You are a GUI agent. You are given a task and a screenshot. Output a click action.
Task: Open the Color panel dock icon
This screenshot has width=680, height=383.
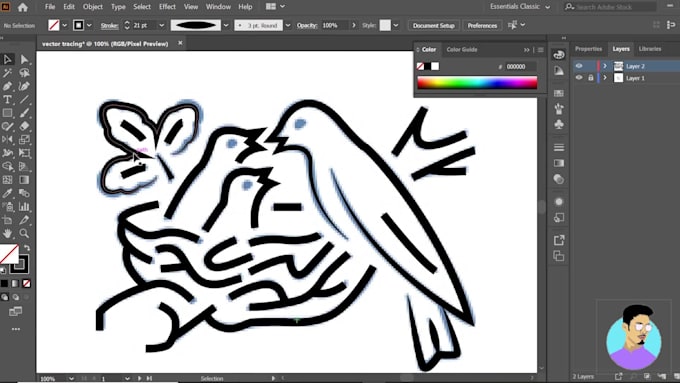(559, 55)
